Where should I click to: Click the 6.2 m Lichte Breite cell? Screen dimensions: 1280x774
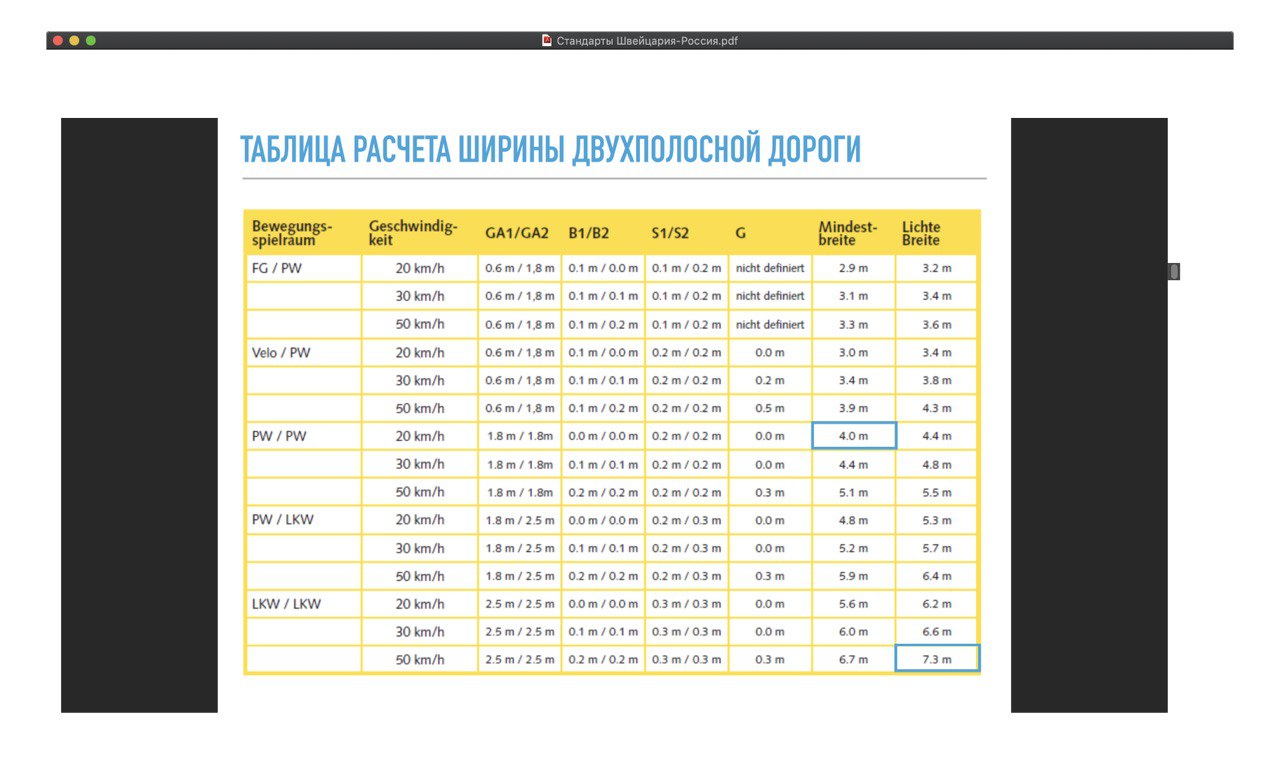[x=937, y=604]
